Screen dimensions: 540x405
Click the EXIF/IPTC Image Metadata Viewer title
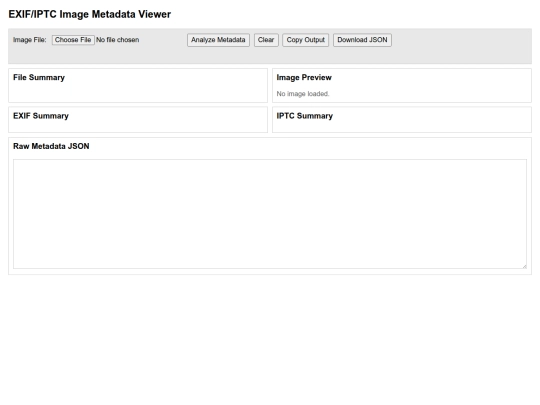(x=90, y=14)
